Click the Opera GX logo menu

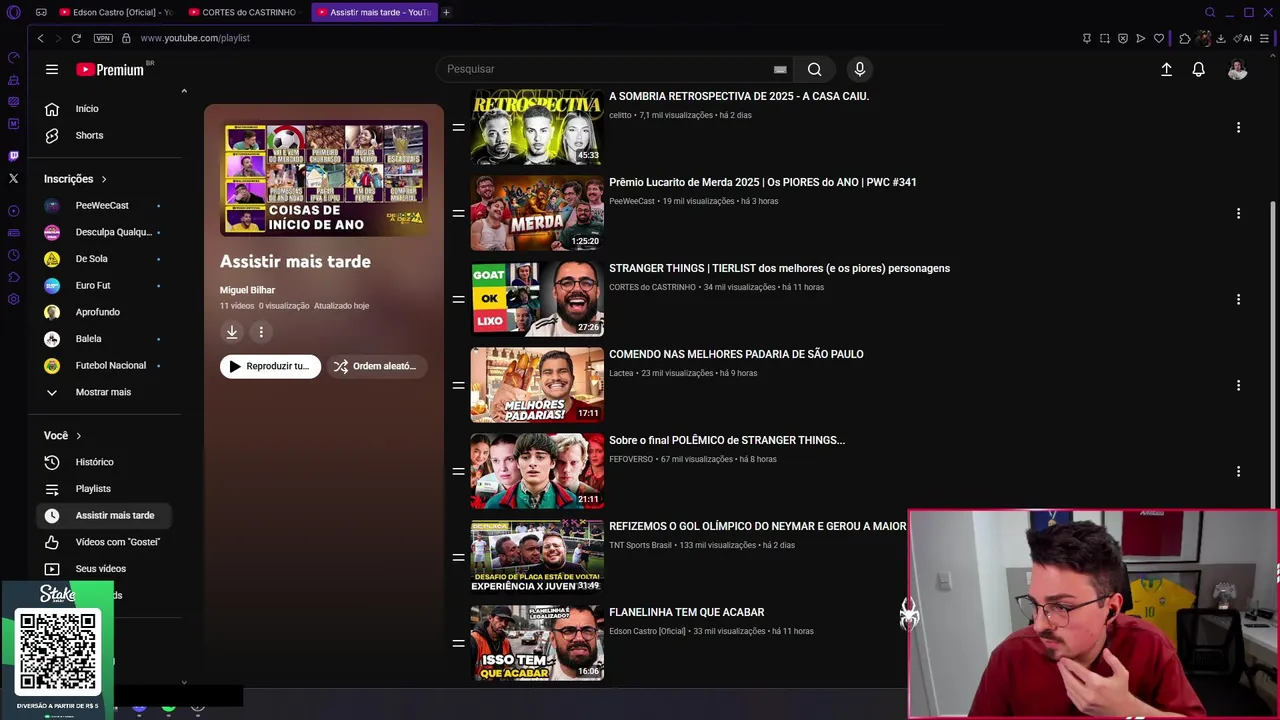pyautogui.click(x=13, y=12)
